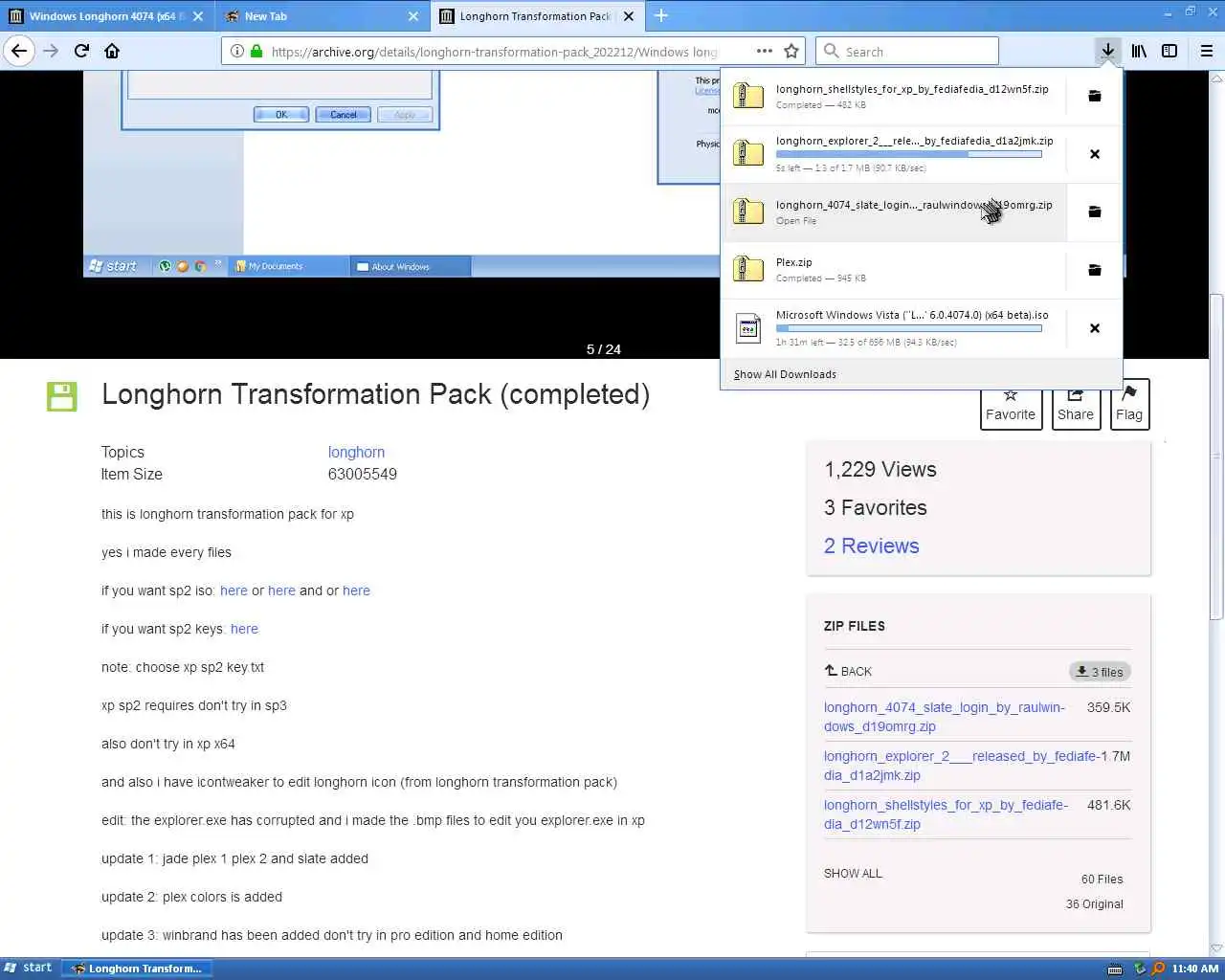Click the 3 Favorites statistic
Viewport: 1225px width, 980px height.
tap(876, 508)
